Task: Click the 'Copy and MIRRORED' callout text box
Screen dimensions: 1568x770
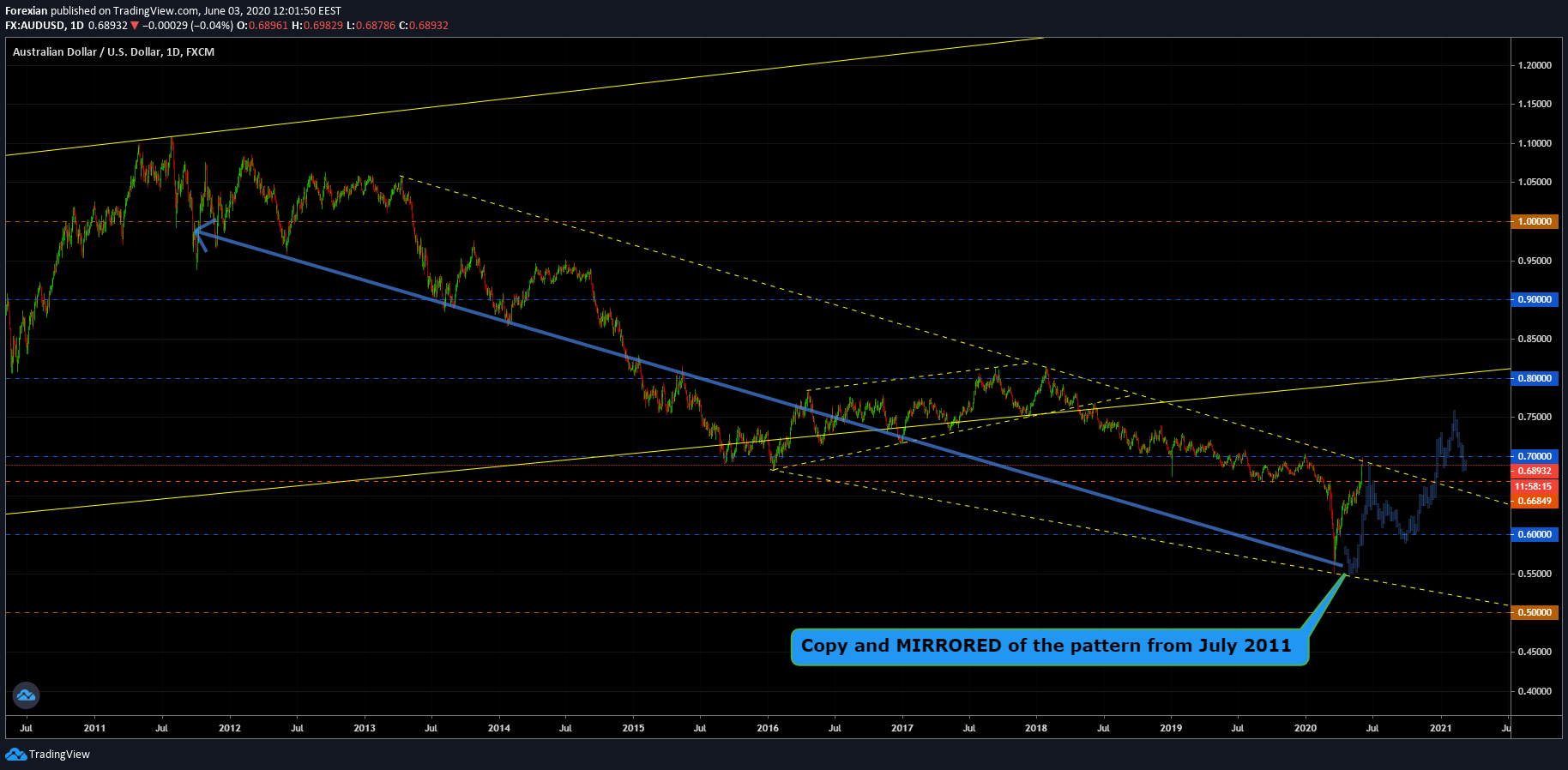Action: pyautogui.click(x=1049, y=647)
